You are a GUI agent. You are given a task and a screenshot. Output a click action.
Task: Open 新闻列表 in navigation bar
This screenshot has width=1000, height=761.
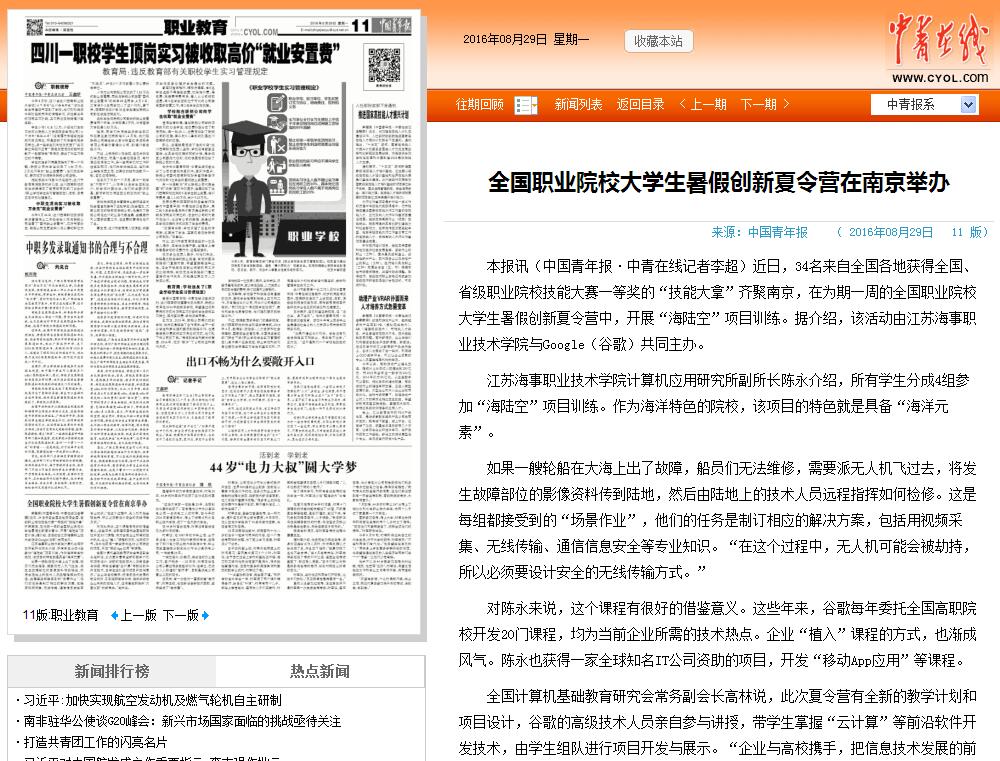[578, 105]
